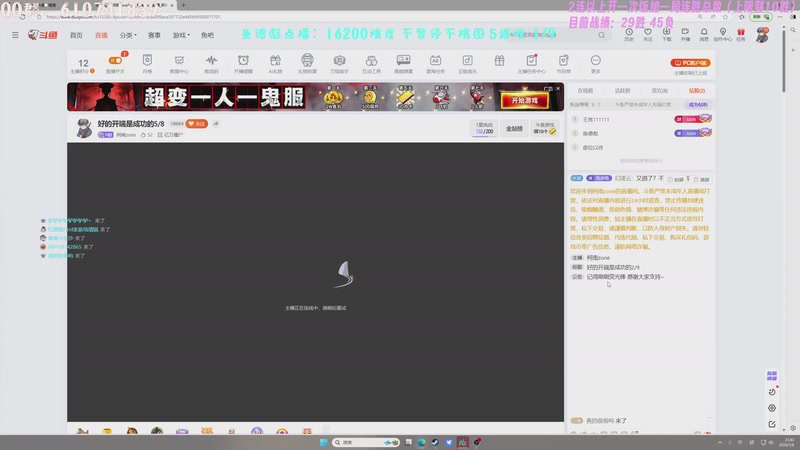The width and height of the screenshot is (800, 450).
Task: Open 赛事 in top navigation
Action: click(154, 35)
